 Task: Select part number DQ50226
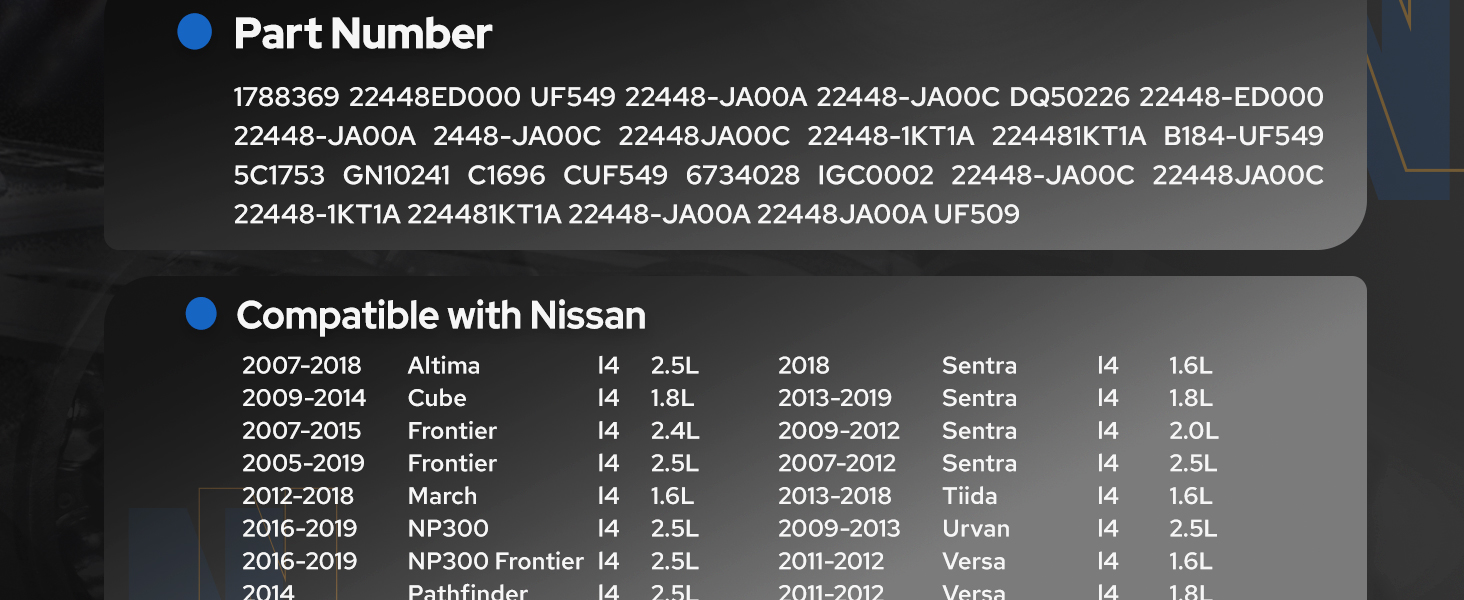1069,97
